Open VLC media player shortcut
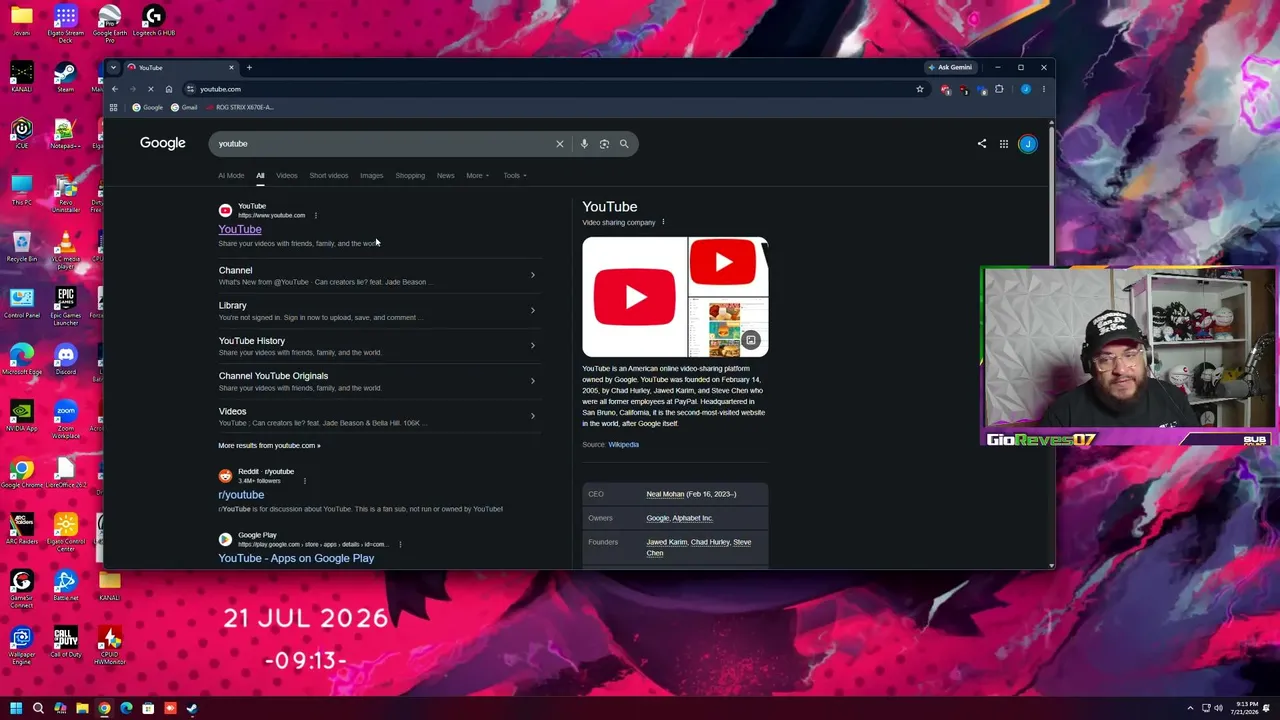The height and width of the screenshot is (720, 1280). tap(65, 250)
